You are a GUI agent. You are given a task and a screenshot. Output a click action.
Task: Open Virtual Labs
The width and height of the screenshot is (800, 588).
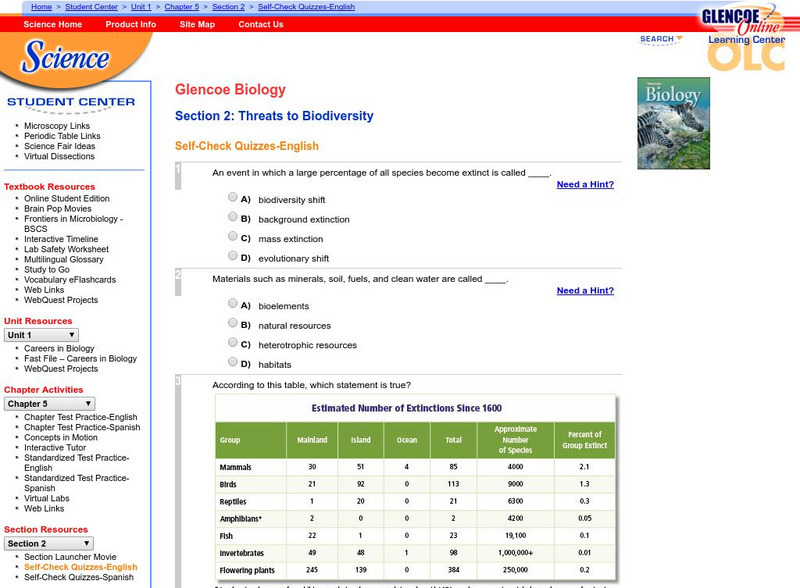pyautogui.click(x=46, y=498)
